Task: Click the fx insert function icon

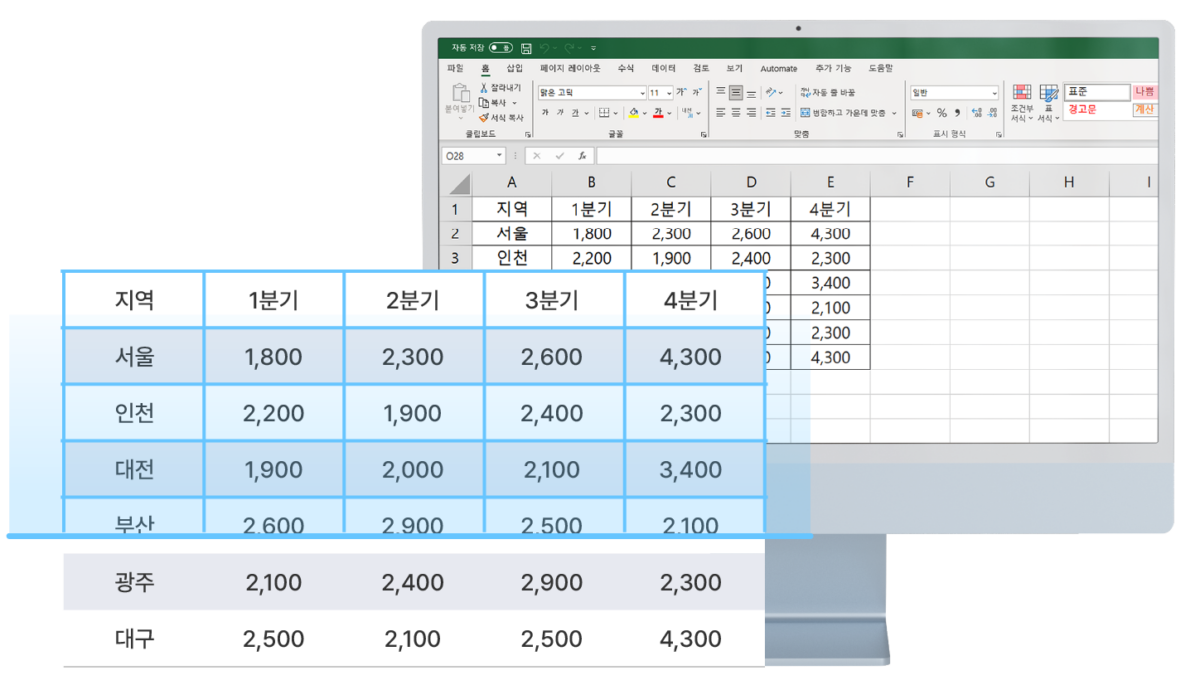Action: click(582, 156)
